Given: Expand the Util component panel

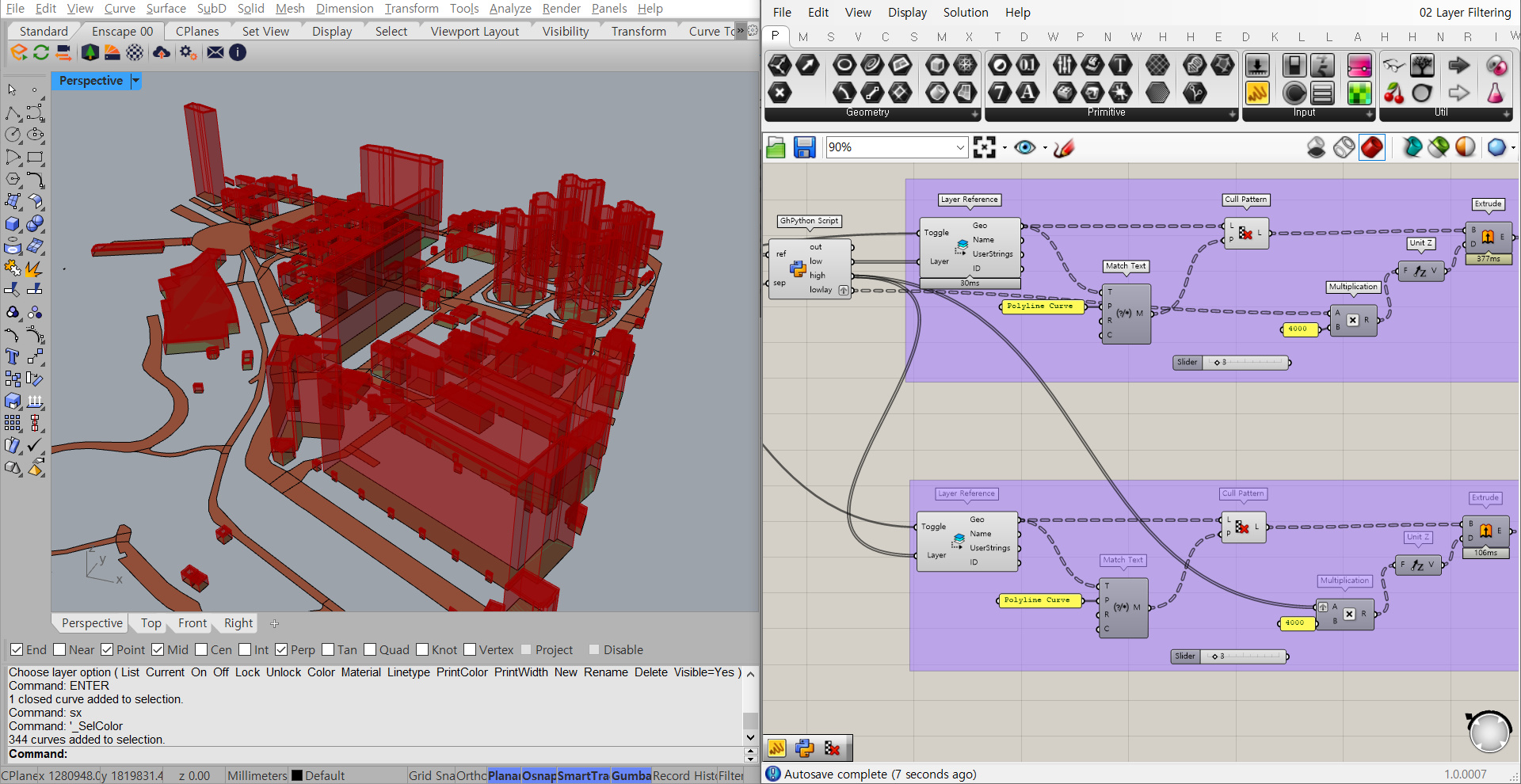Looking at the screenshot, I should tap(1506, 114).
